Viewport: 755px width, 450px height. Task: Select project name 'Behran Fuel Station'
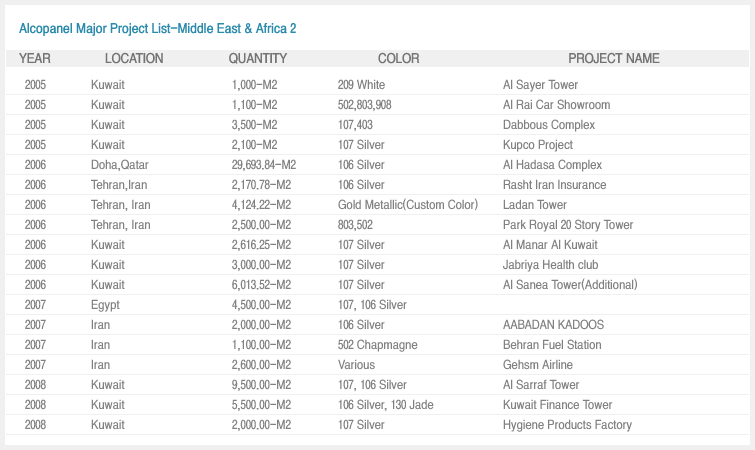pyautogui.click(x=552, y=345)
